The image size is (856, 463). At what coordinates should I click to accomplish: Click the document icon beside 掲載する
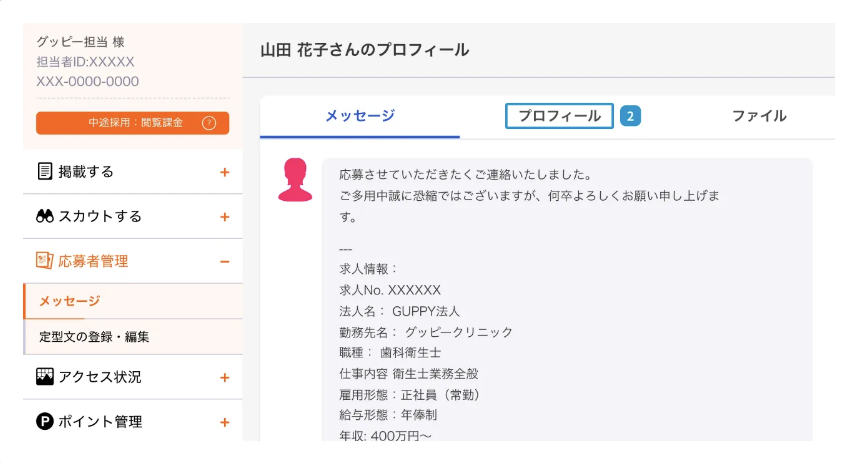pos(45,171)
